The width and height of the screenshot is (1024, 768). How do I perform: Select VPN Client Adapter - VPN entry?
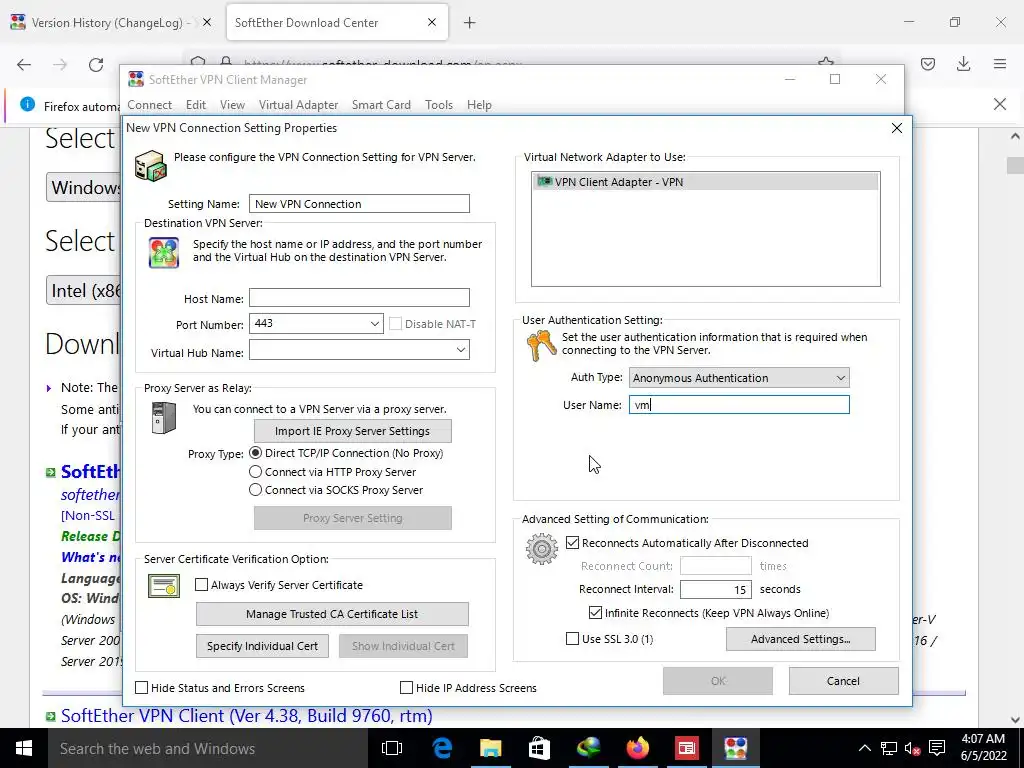(705, 182)
